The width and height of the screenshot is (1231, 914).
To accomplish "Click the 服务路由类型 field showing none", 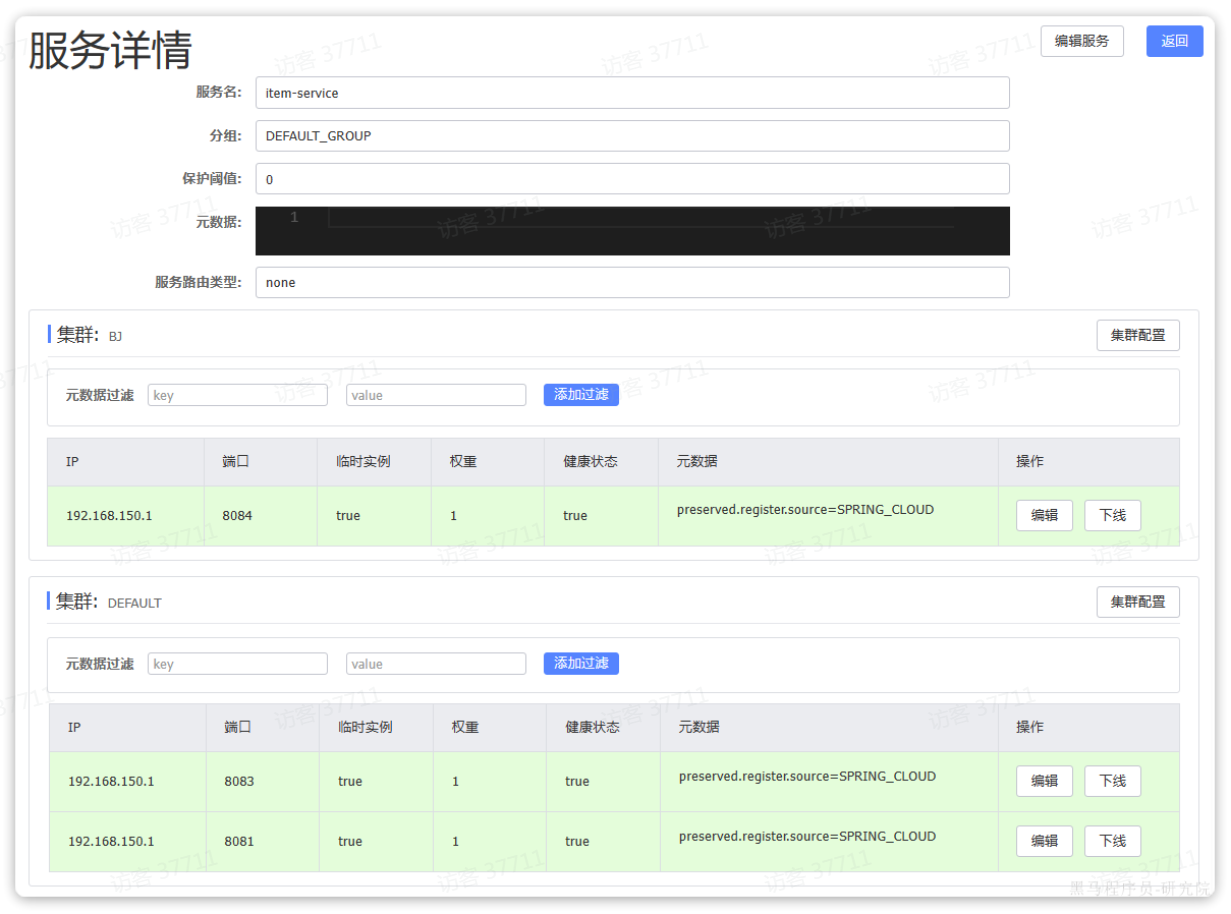I will pos(632,282).
